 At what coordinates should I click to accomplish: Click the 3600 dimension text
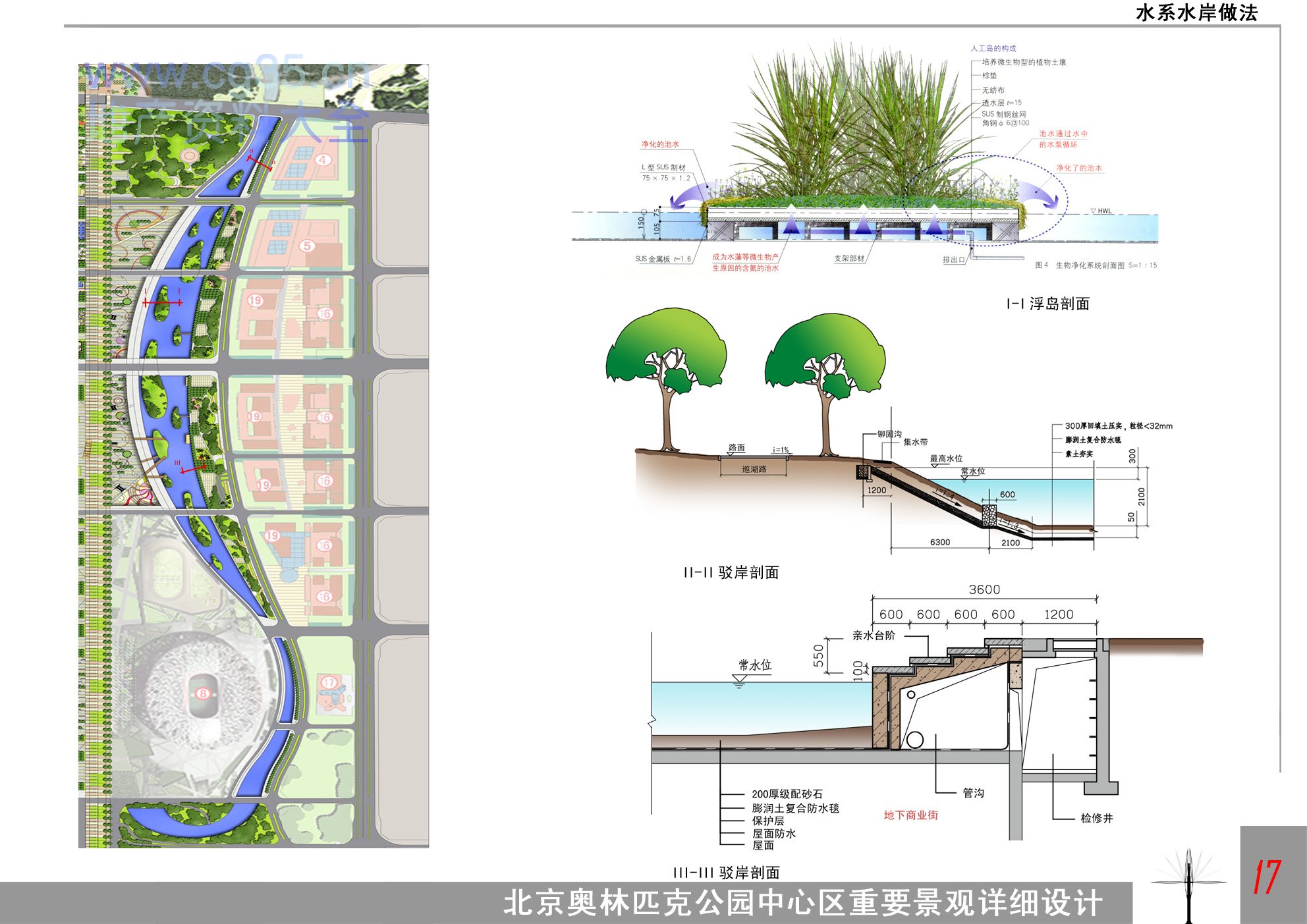pos(984,589)
